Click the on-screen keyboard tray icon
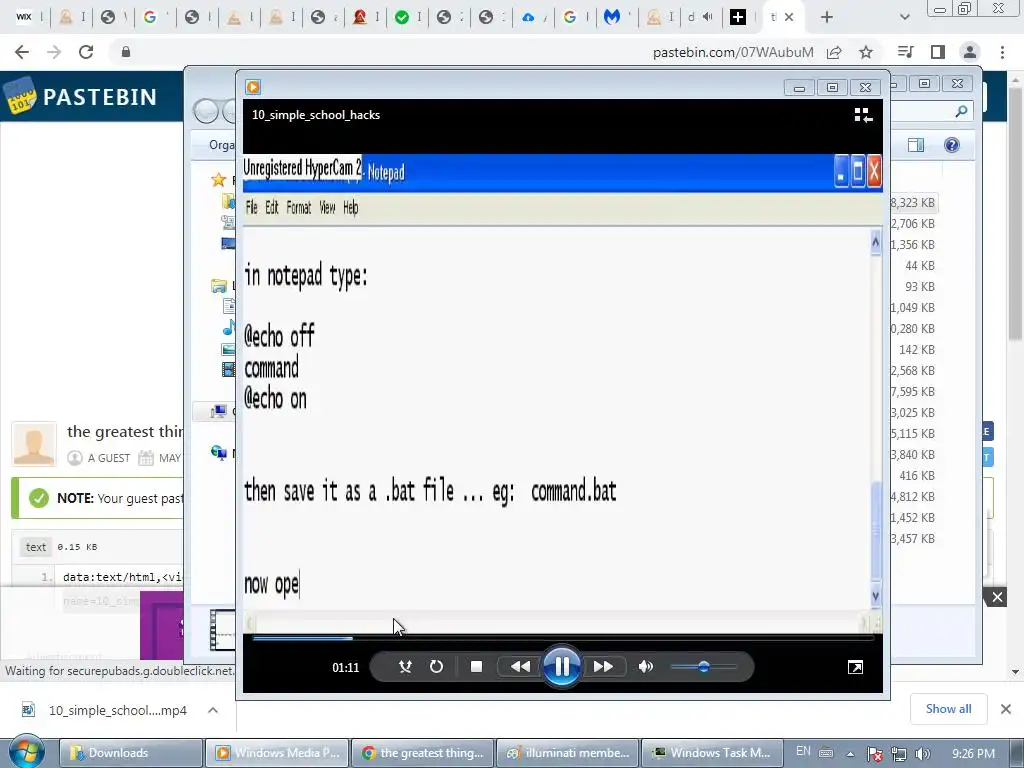Image resolution: width=1024 pixels, height=768 pixels. [x=826, y=753]
